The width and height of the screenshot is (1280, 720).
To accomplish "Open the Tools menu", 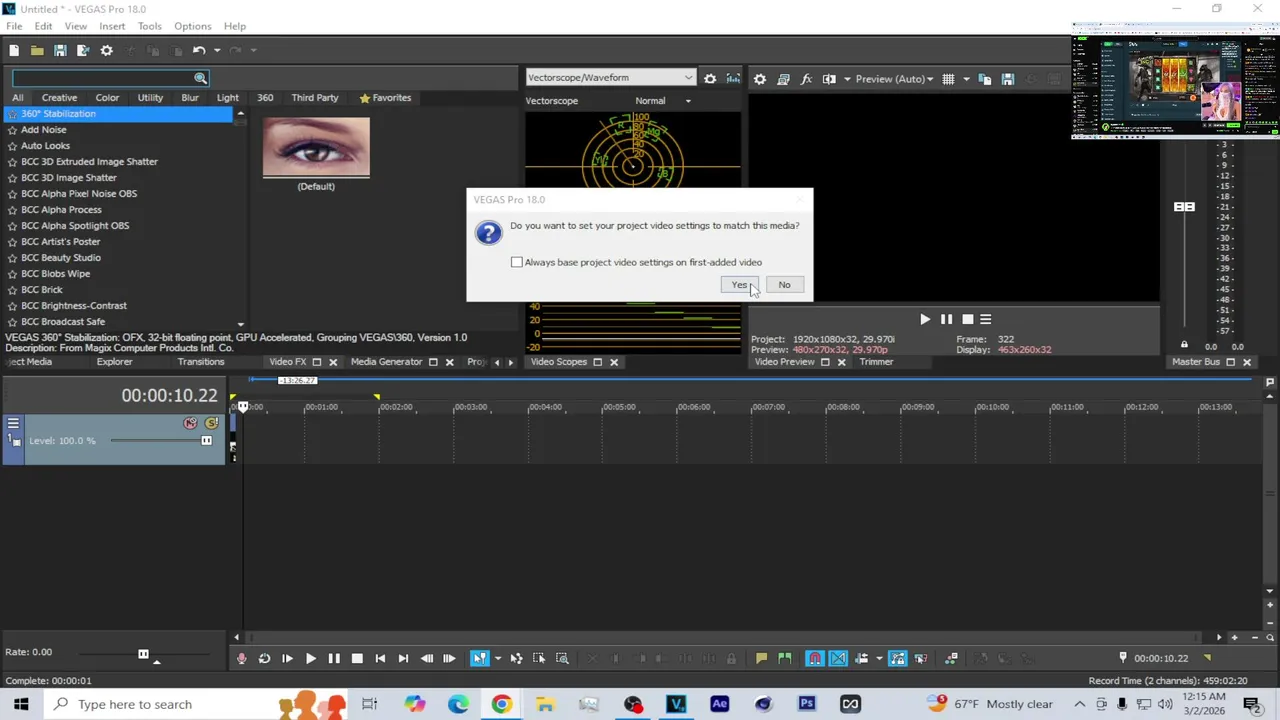I will pos(149,26).
